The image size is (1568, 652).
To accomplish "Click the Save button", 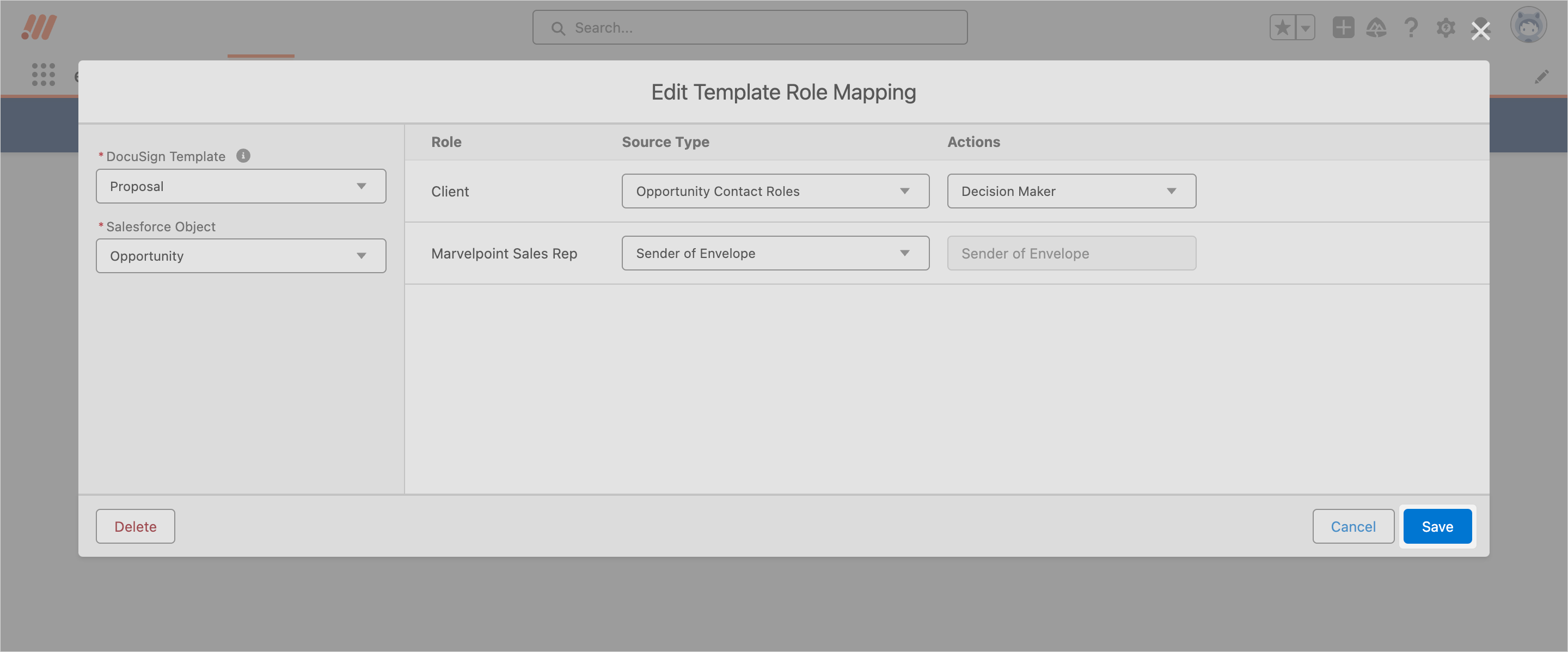I will 1437,526.
